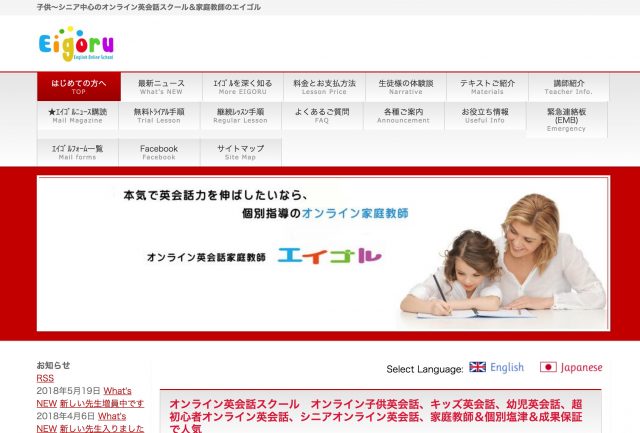Open the Regular Lesson menu item
Screen dimensions: 640x433
(x=240, y=115)
